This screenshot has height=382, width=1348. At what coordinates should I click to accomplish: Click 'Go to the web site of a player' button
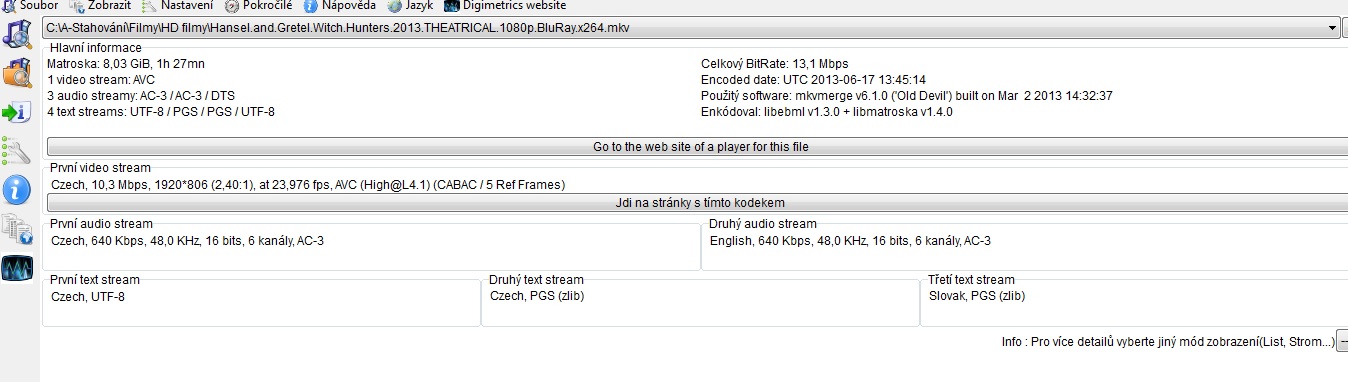[700, 147]
